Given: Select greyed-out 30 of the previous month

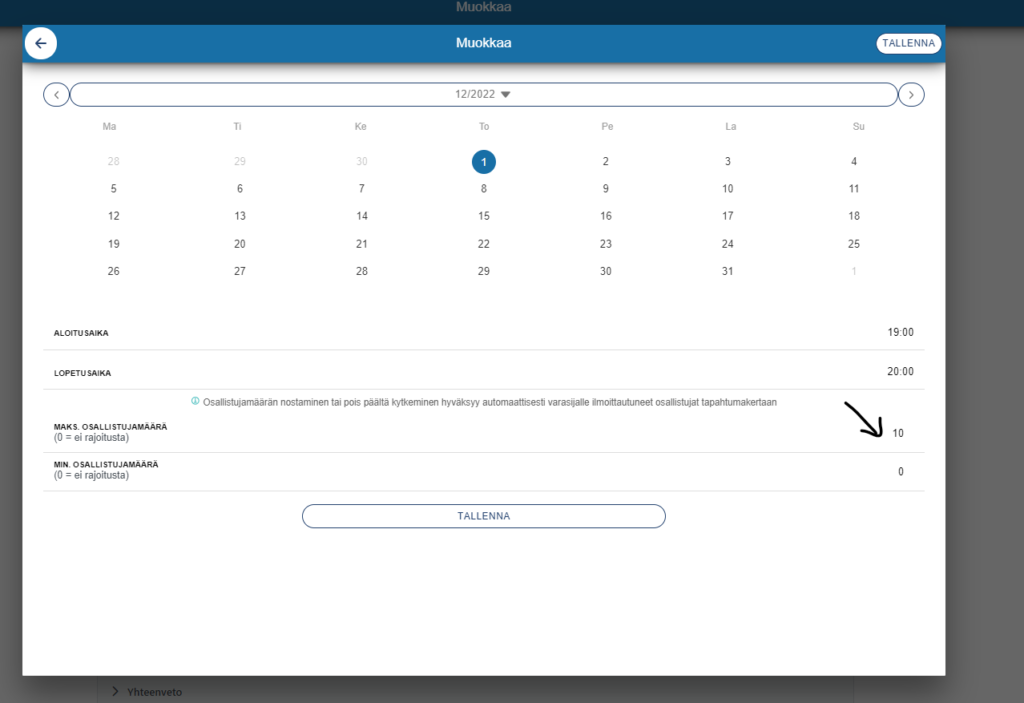Looking at the screenshot, I should pyautogui.click(x=362, y=161).
